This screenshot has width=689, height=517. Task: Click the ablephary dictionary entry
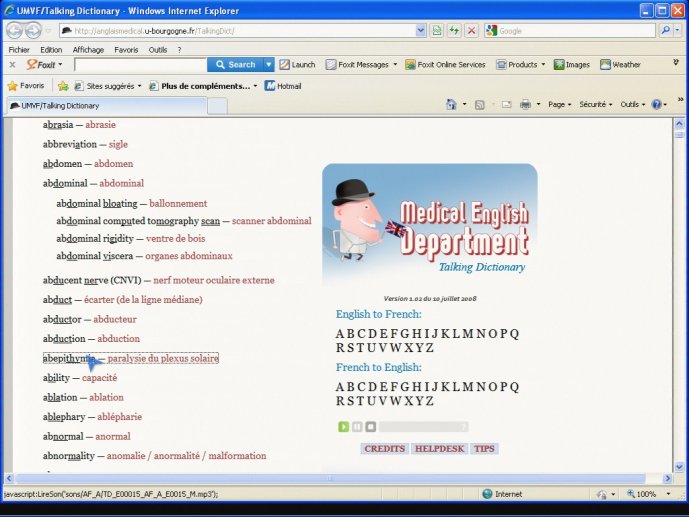point(92,416)
